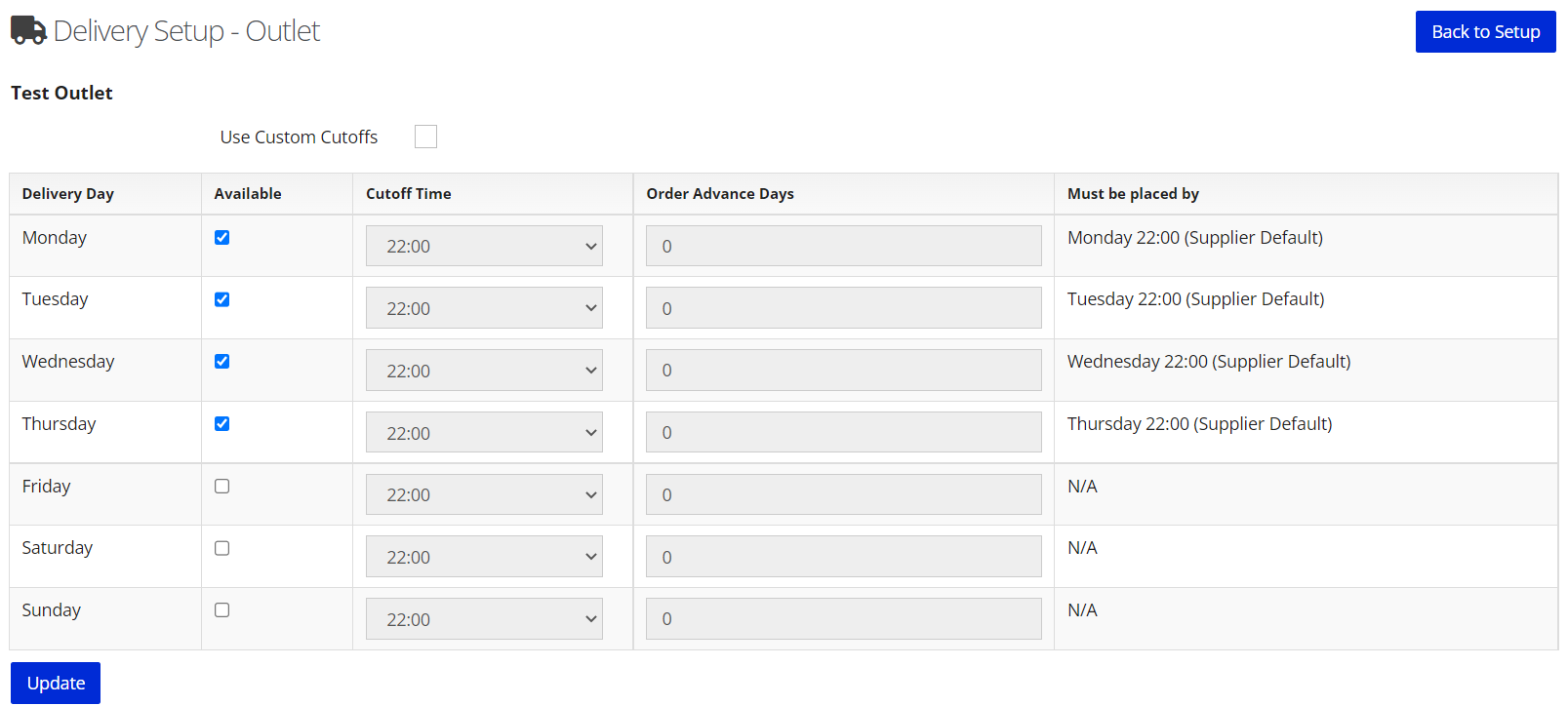Focus Saturday Order Advance Days field
Image resolution: width=1568 pixels, height=706 pixels.
[x=844, y=557]
